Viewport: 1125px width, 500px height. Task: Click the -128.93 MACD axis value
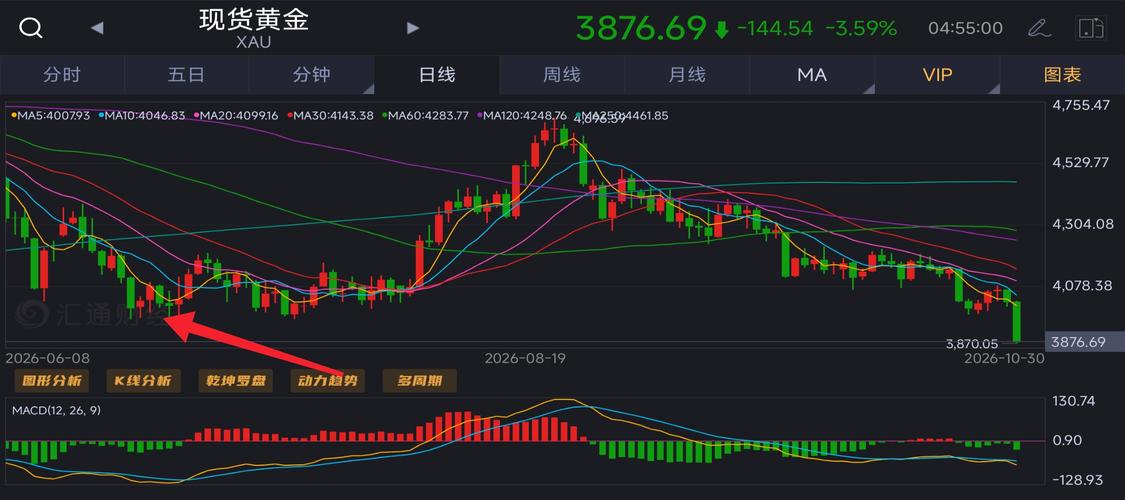1078,479
